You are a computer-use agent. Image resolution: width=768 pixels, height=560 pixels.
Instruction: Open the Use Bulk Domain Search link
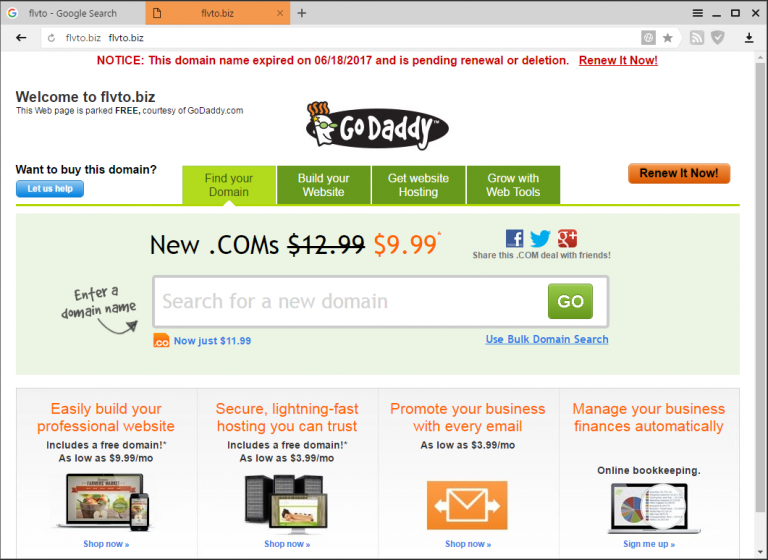(x=547, y=339)
